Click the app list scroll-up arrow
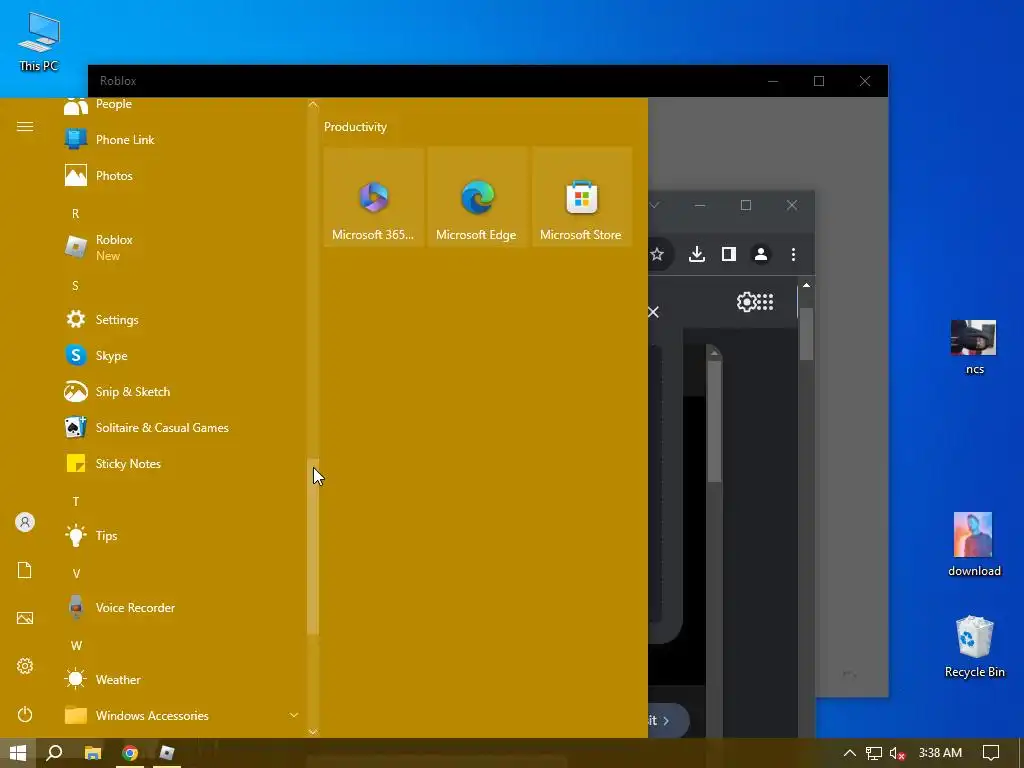 [313, 104]
